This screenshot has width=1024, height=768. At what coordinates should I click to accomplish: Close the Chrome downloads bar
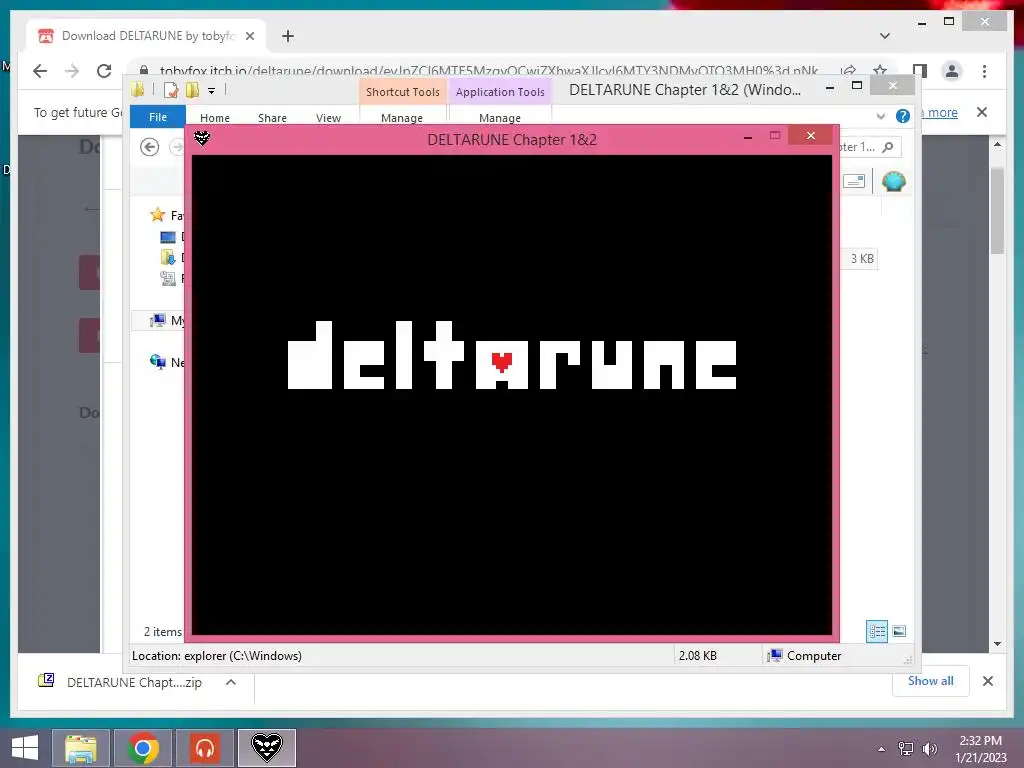point(988,681)
